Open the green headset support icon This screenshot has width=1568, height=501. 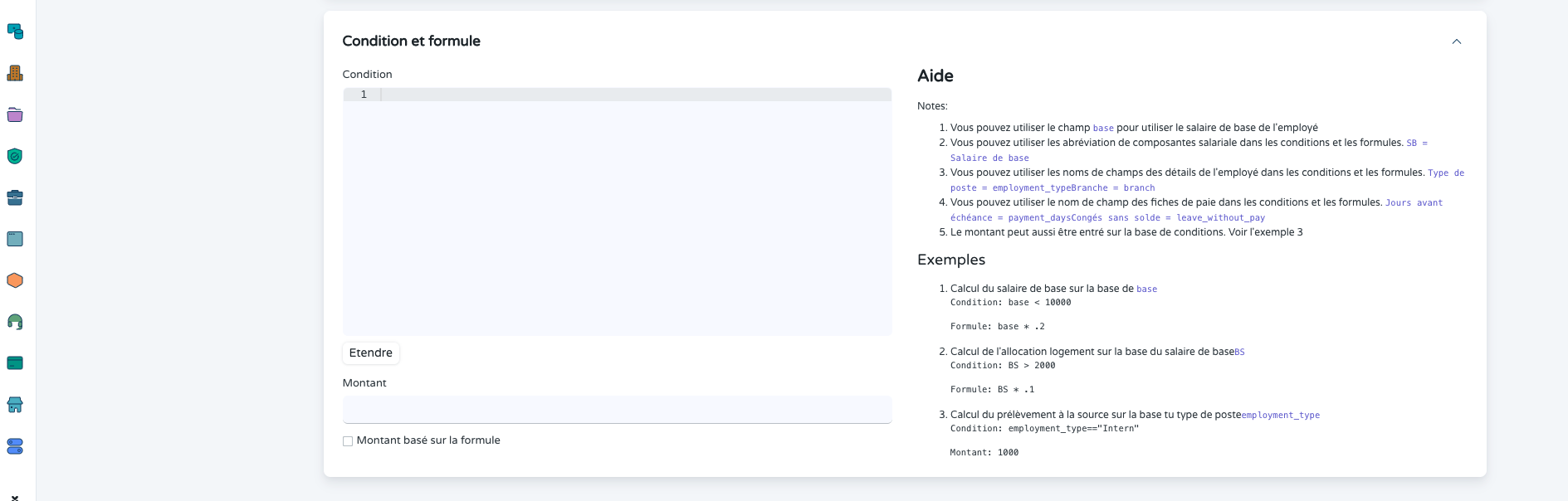pos(15,322)
